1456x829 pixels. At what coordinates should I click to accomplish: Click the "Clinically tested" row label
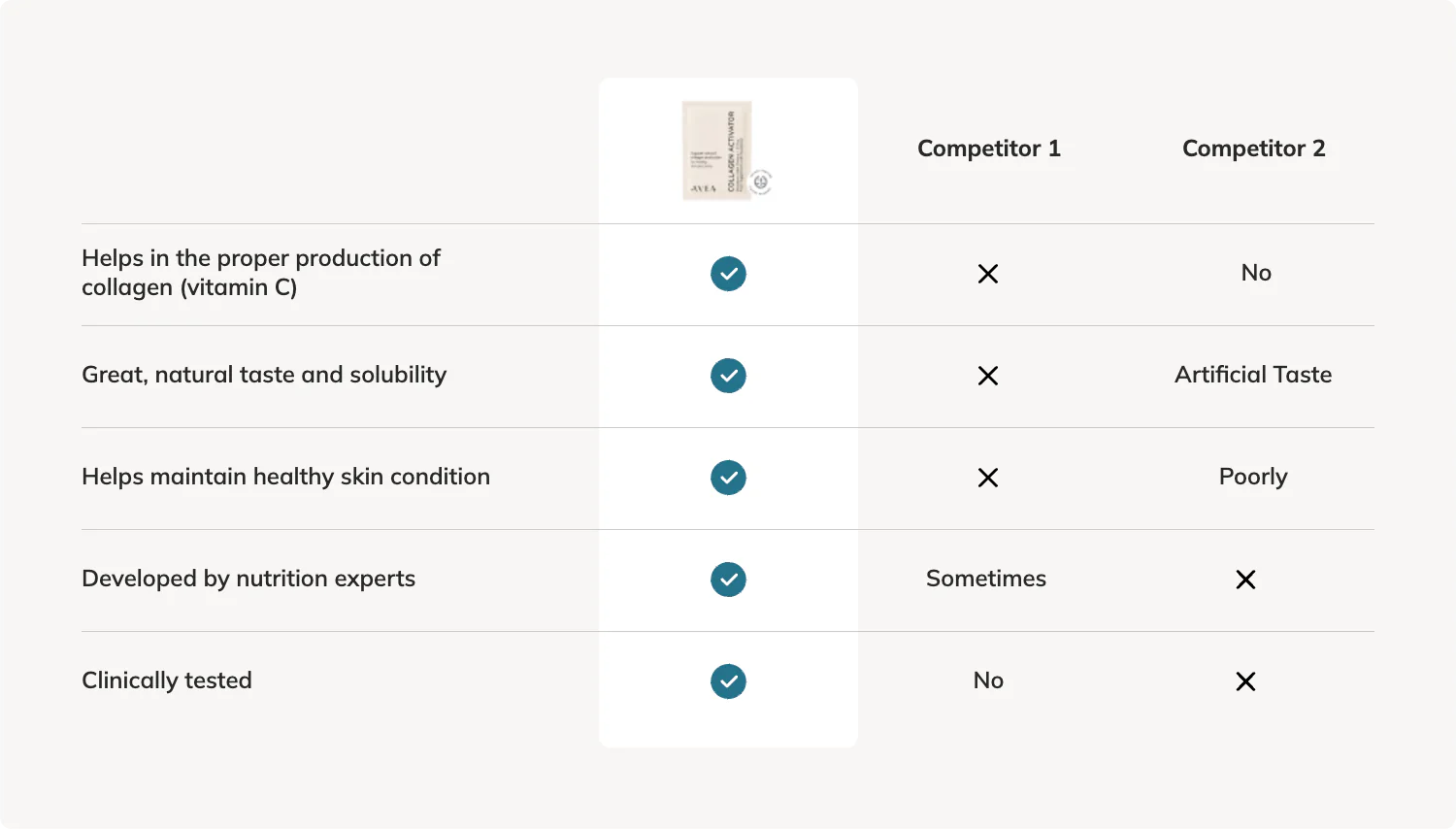point(167,680)
